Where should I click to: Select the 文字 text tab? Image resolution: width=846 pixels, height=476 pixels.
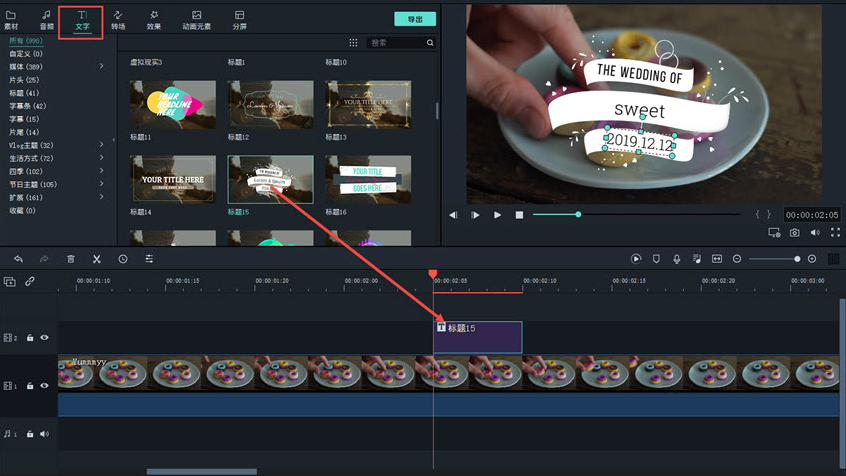[x=82, y=21]
